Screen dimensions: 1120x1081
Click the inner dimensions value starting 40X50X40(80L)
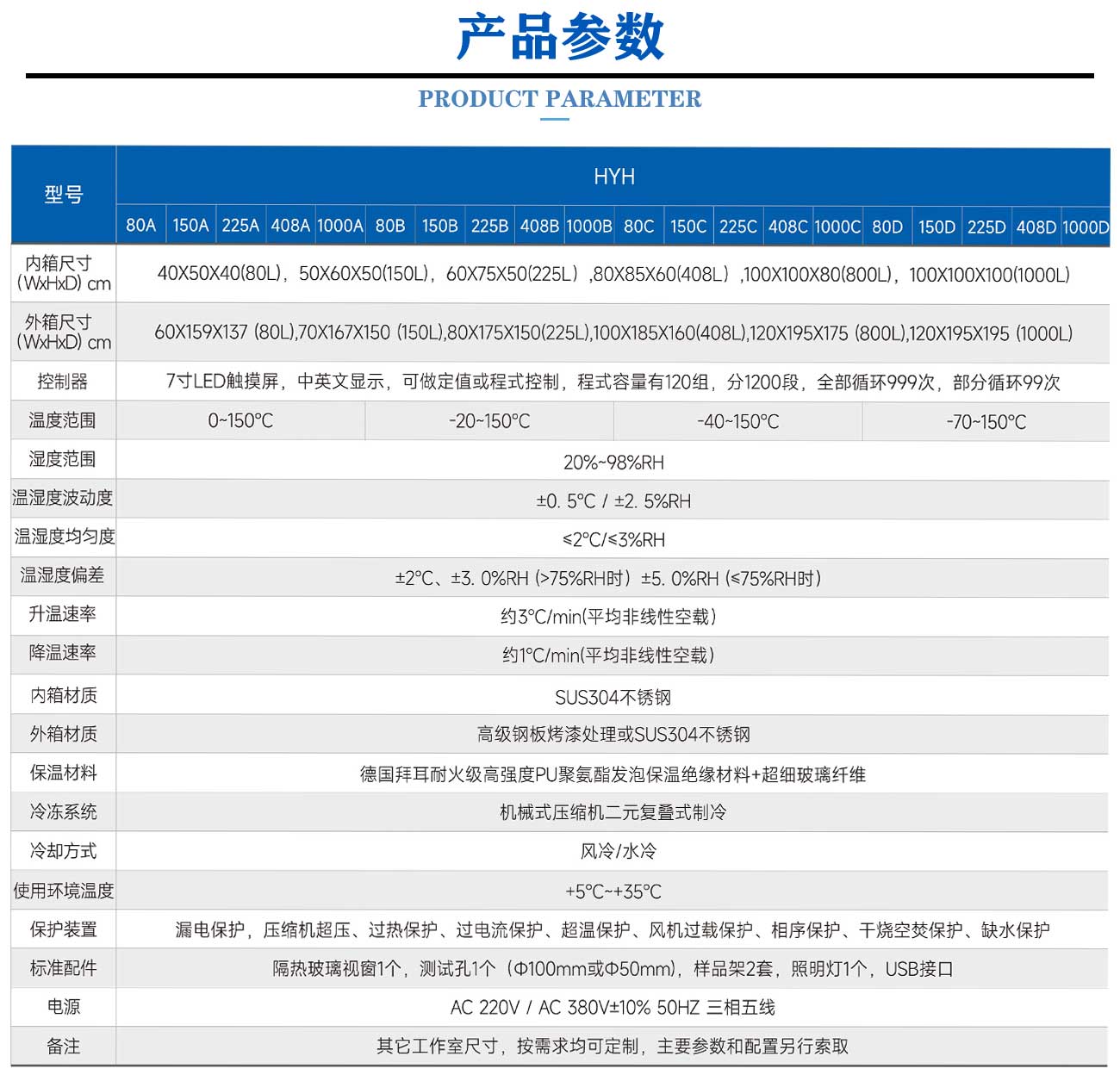613,274
